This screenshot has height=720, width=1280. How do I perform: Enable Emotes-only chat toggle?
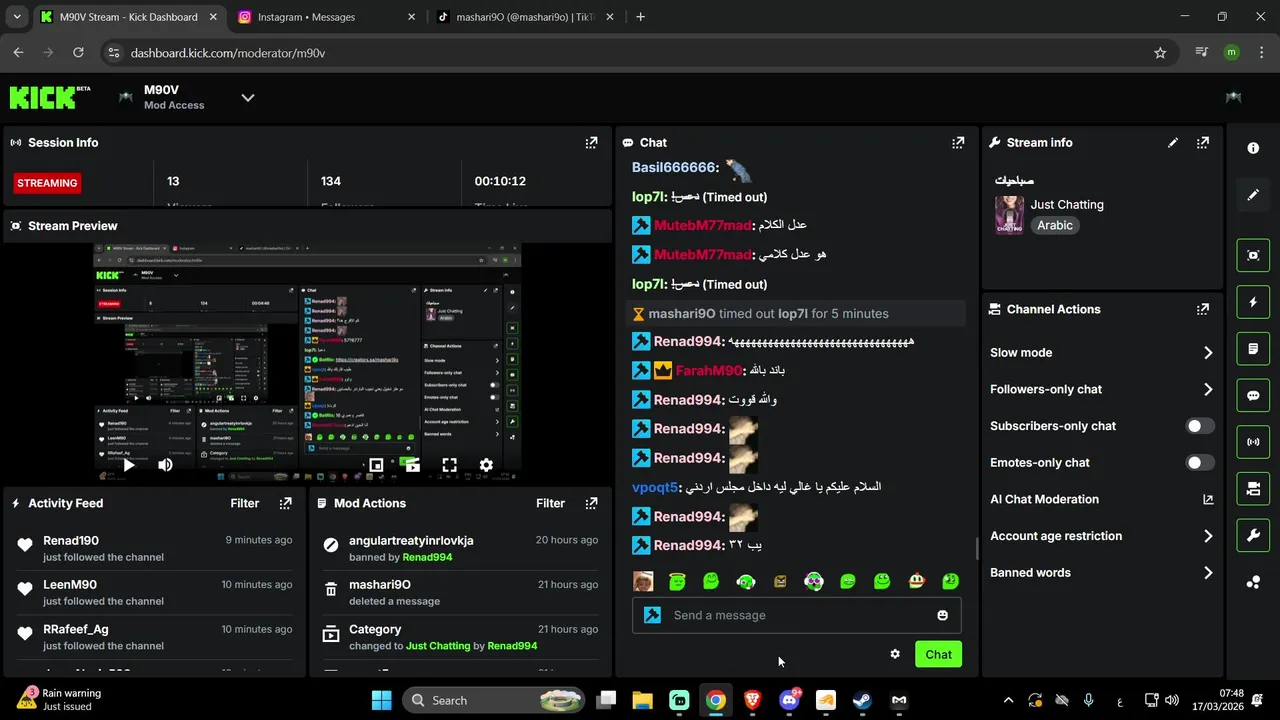[1200, 463]
